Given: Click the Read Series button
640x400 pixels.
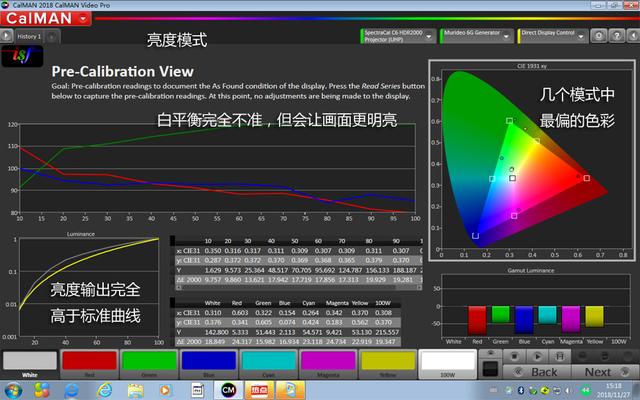Looking at the screenshot, I should tap(560, 356).
